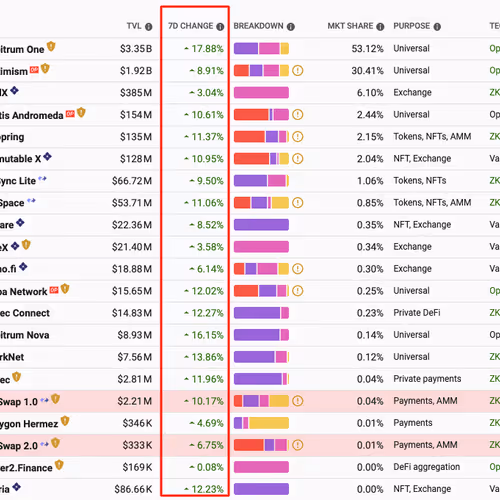Click the diamond icon in the $18.88M row
The height and width of the screenshot is (500, 500).
coord(23,267)
